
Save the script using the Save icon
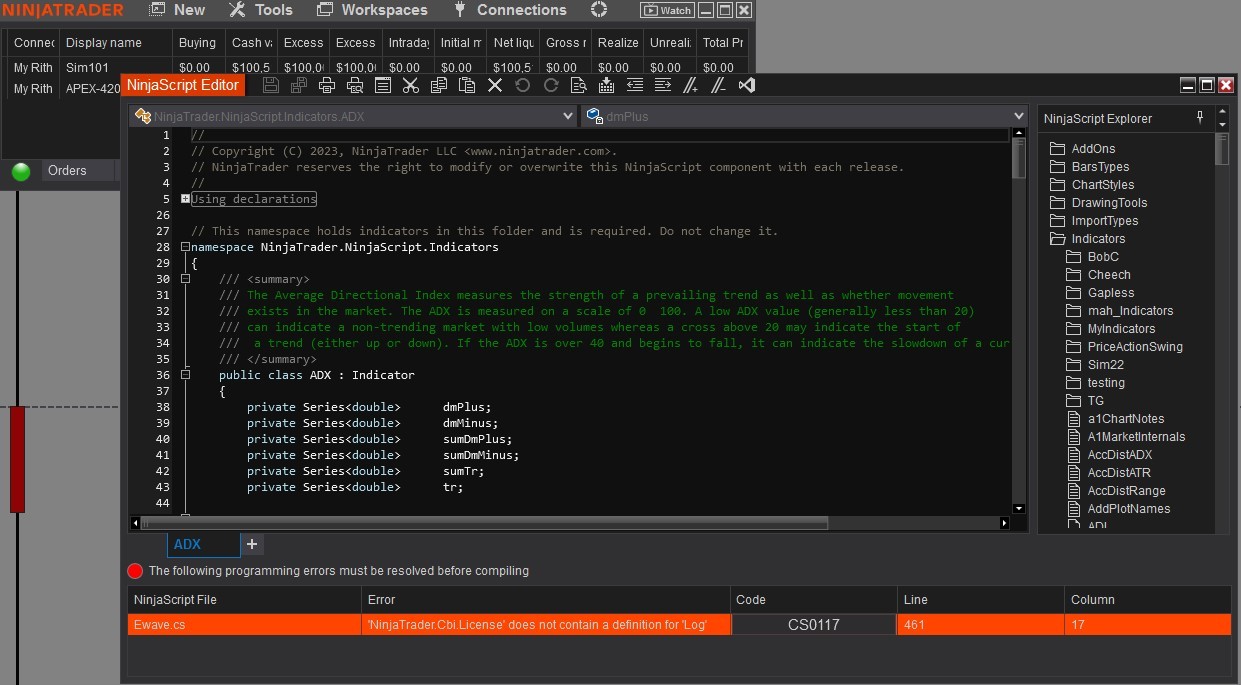click(271, 86)
